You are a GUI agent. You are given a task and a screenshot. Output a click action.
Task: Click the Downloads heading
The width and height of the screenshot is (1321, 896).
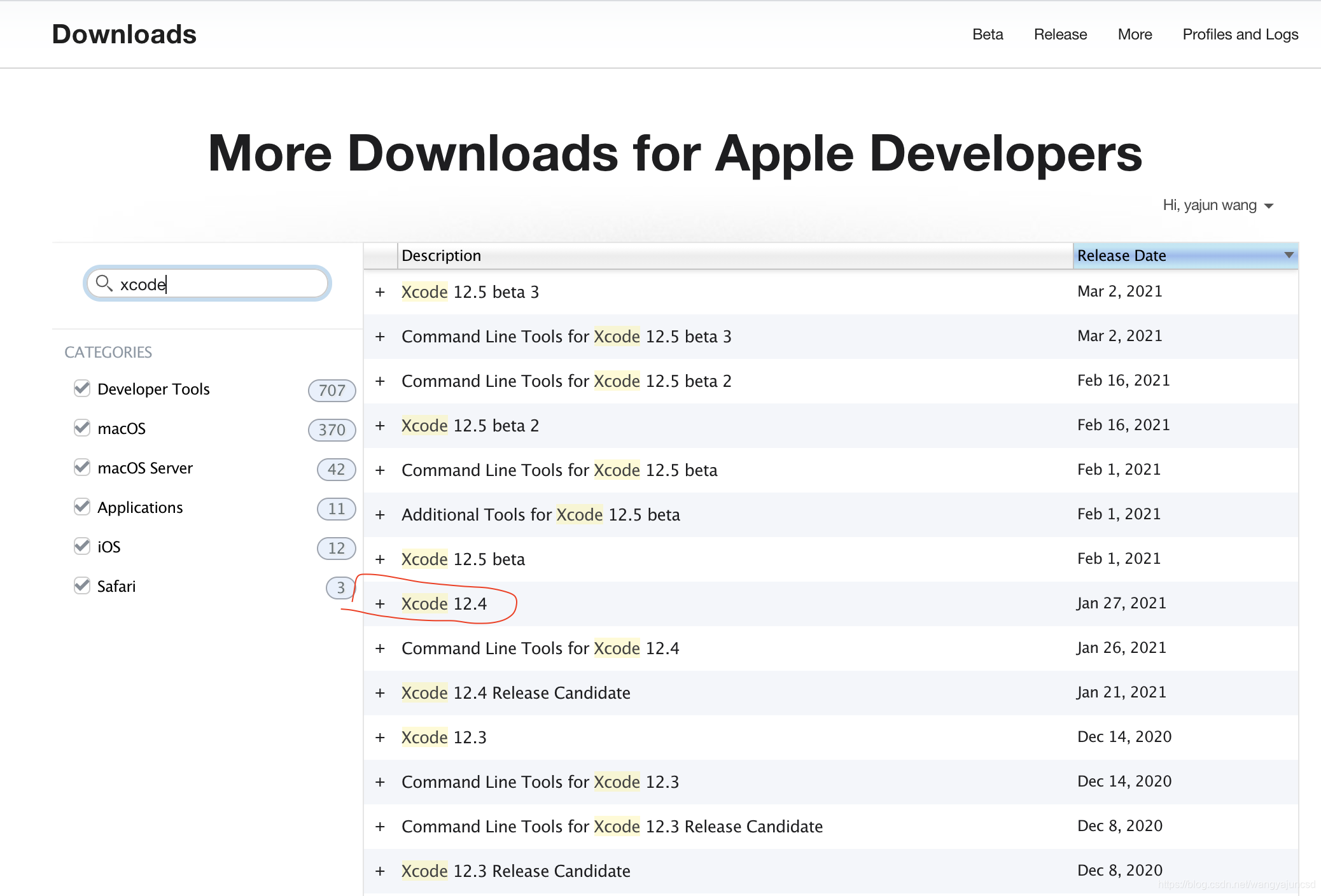point(125,34)
